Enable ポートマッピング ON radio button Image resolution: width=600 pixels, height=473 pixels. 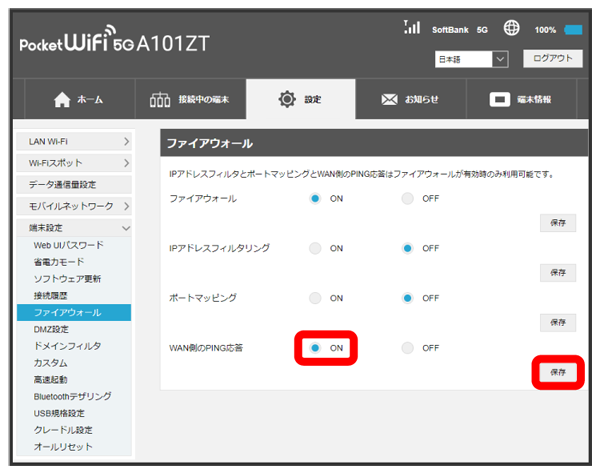point(315,298)
